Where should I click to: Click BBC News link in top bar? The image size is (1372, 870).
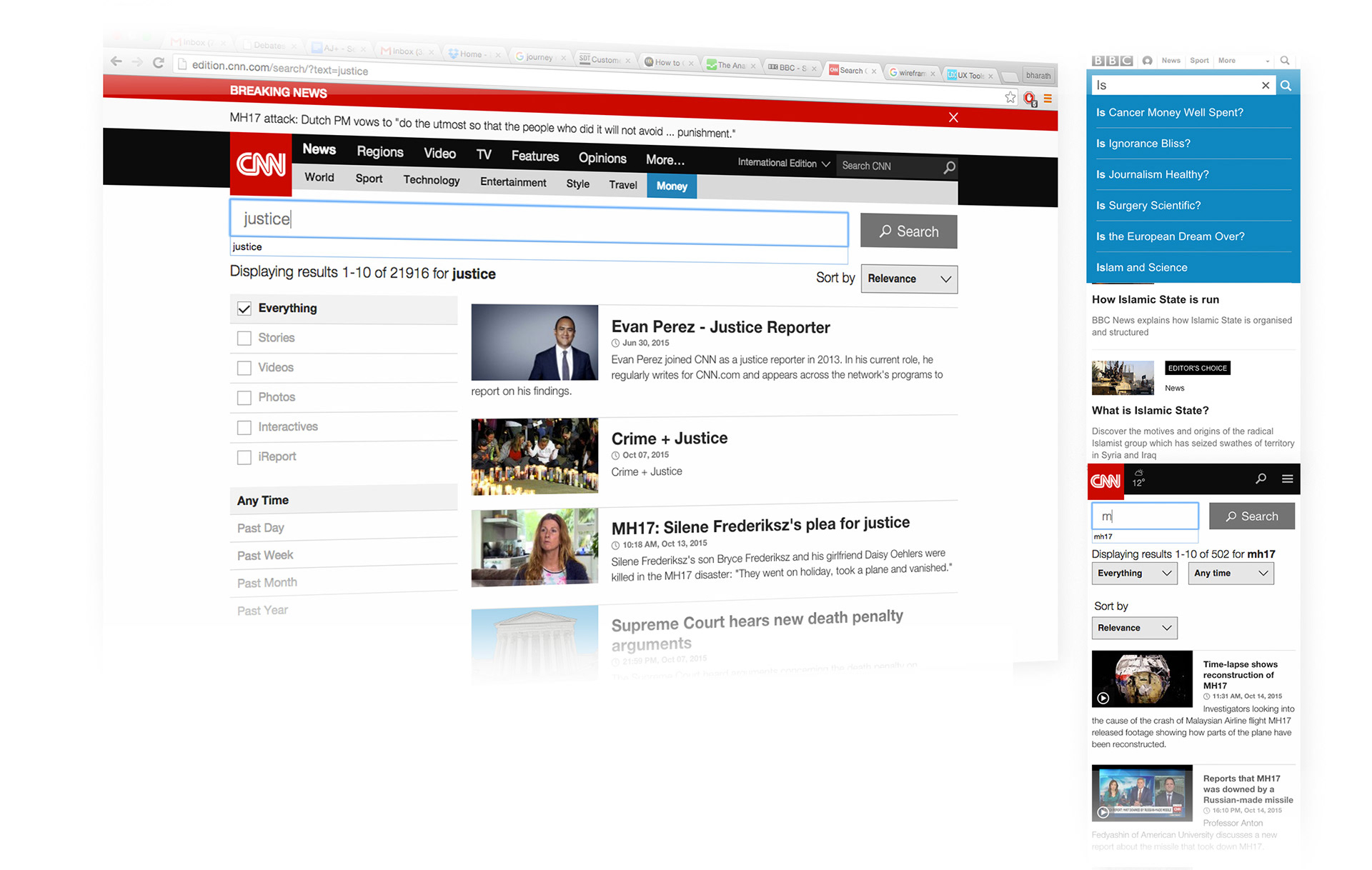point(1170,61)
